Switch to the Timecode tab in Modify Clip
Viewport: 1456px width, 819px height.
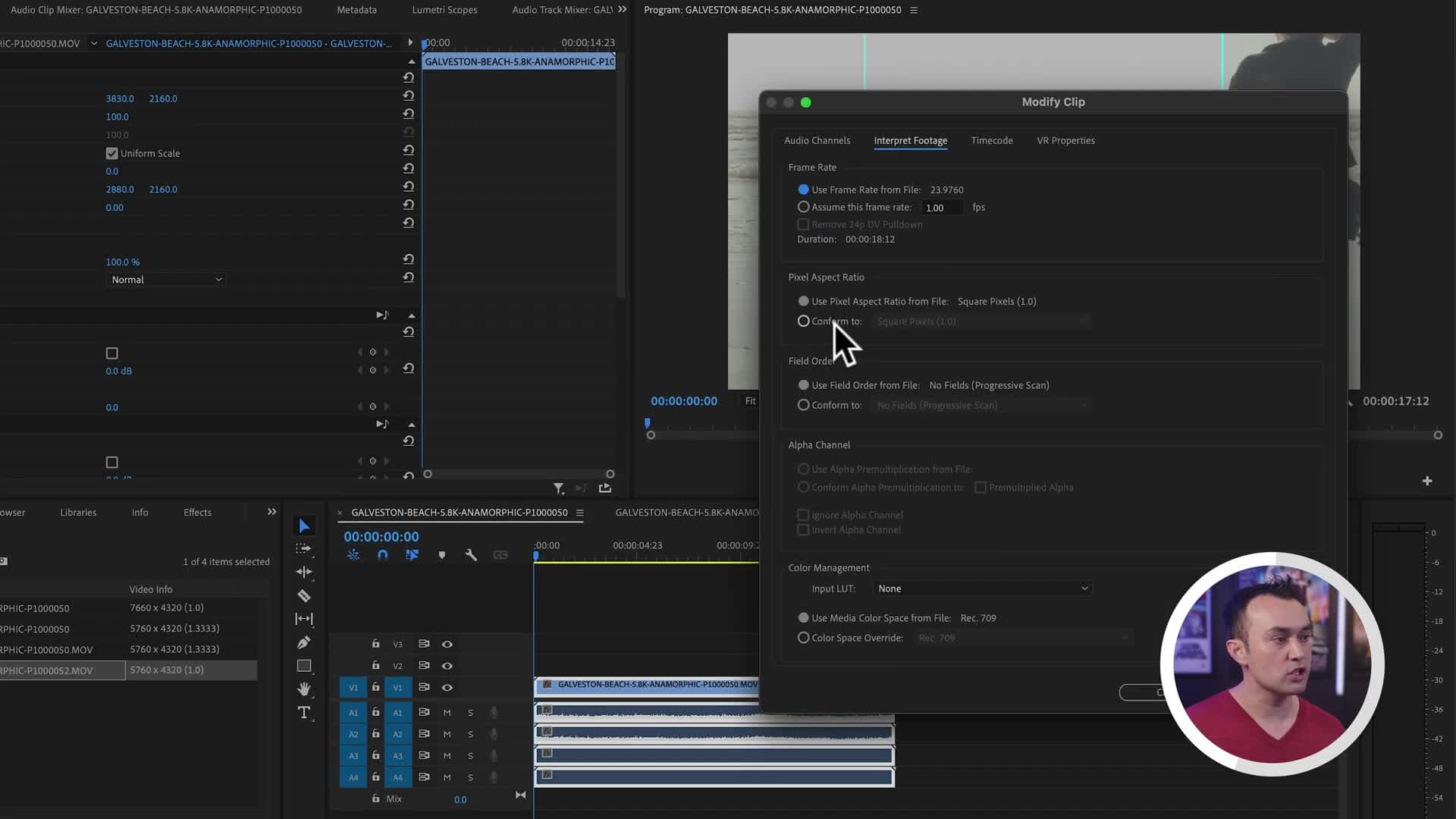(991, 140)
